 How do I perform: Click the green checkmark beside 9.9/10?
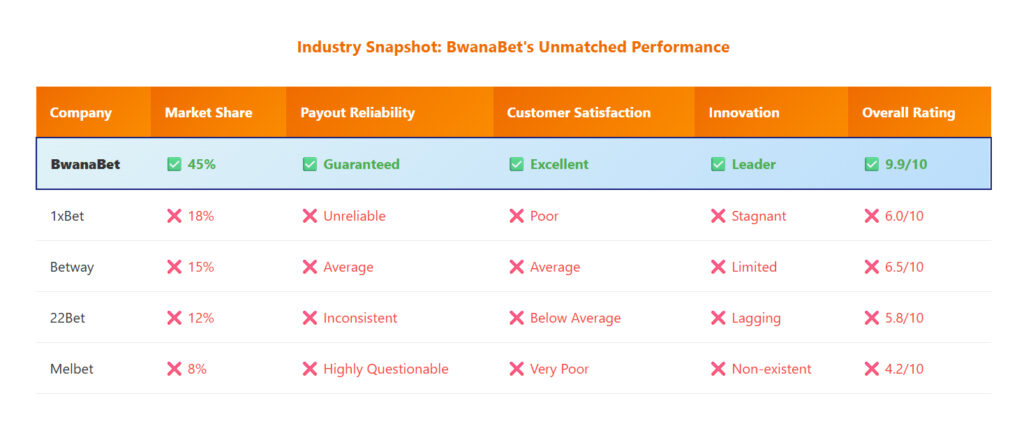click(871, 164)
